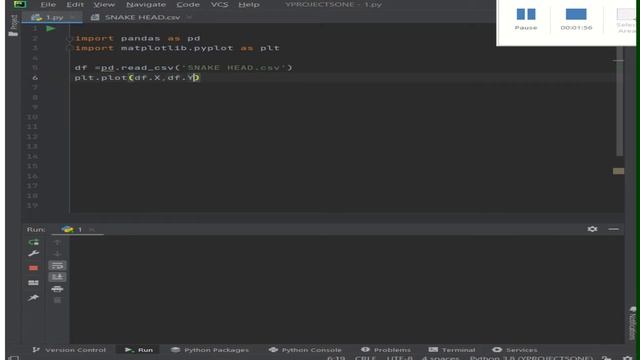Click yellow warning stripe marker in editor

coord(618,171)
